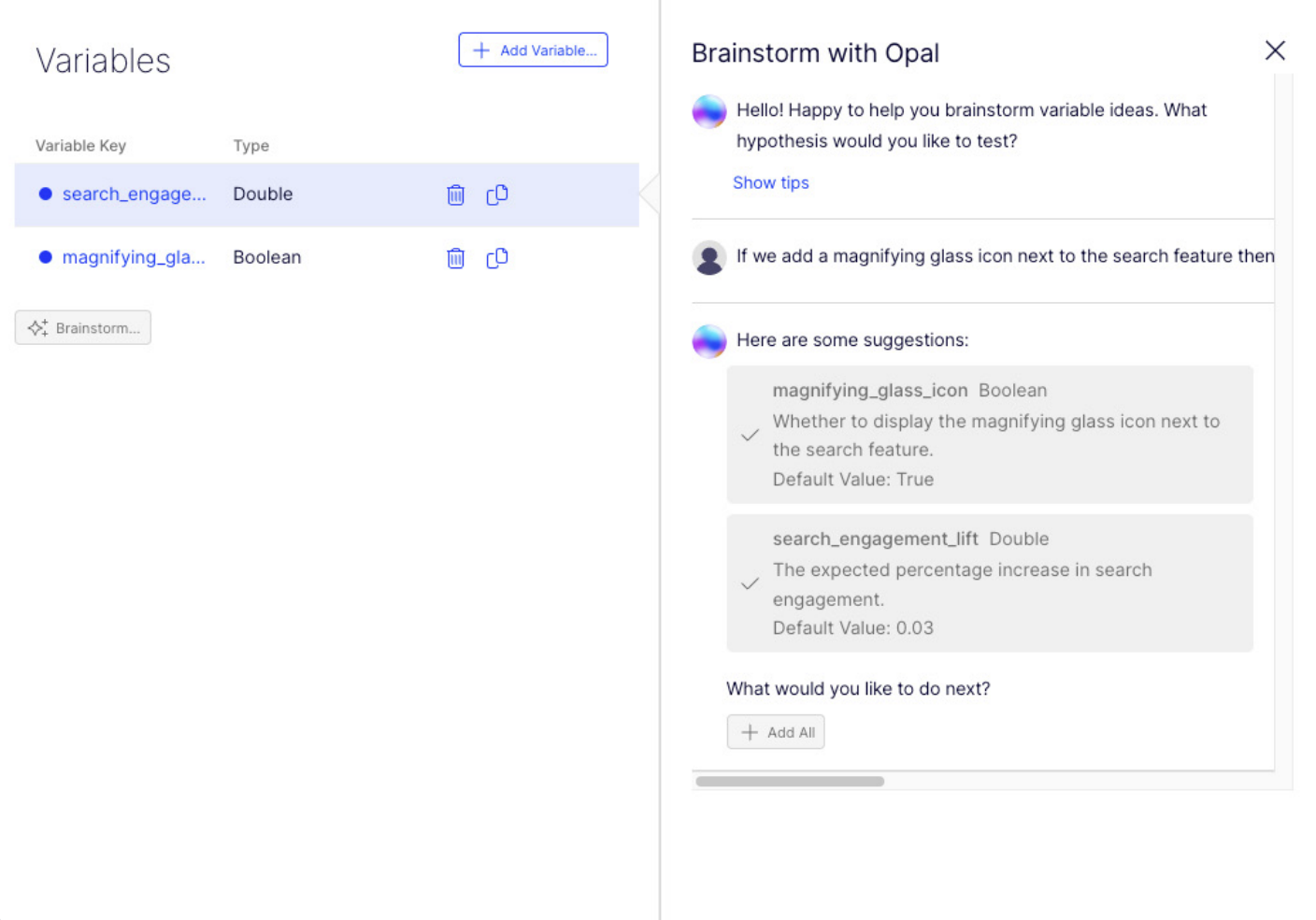This screenshot has height=920, width=1316.
Task: Copy the search_engage variable using duplicate icon
Action: point(496,194)
